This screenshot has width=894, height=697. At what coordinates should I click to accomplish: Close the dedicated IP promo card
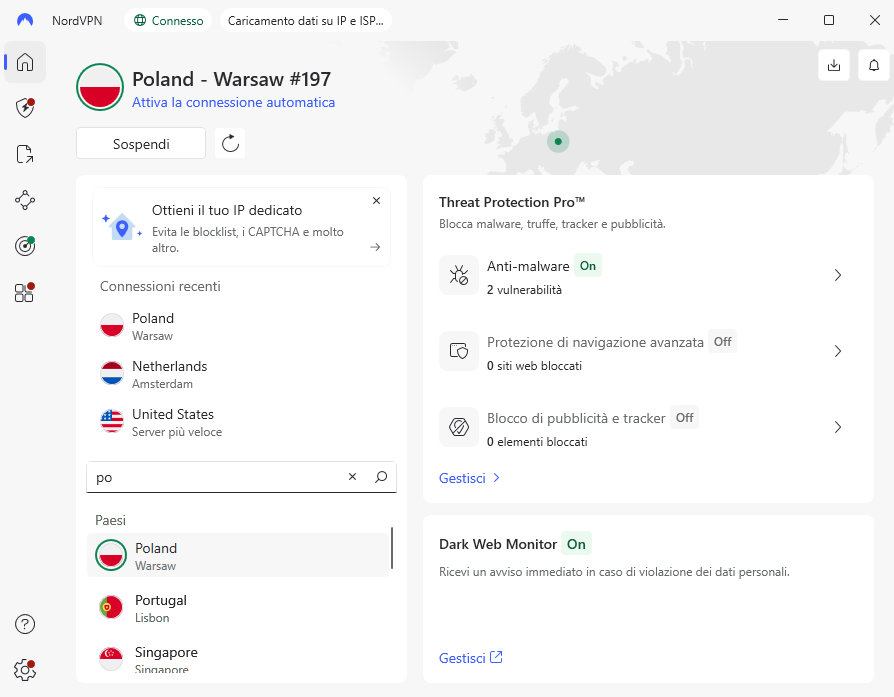point(376,201)
